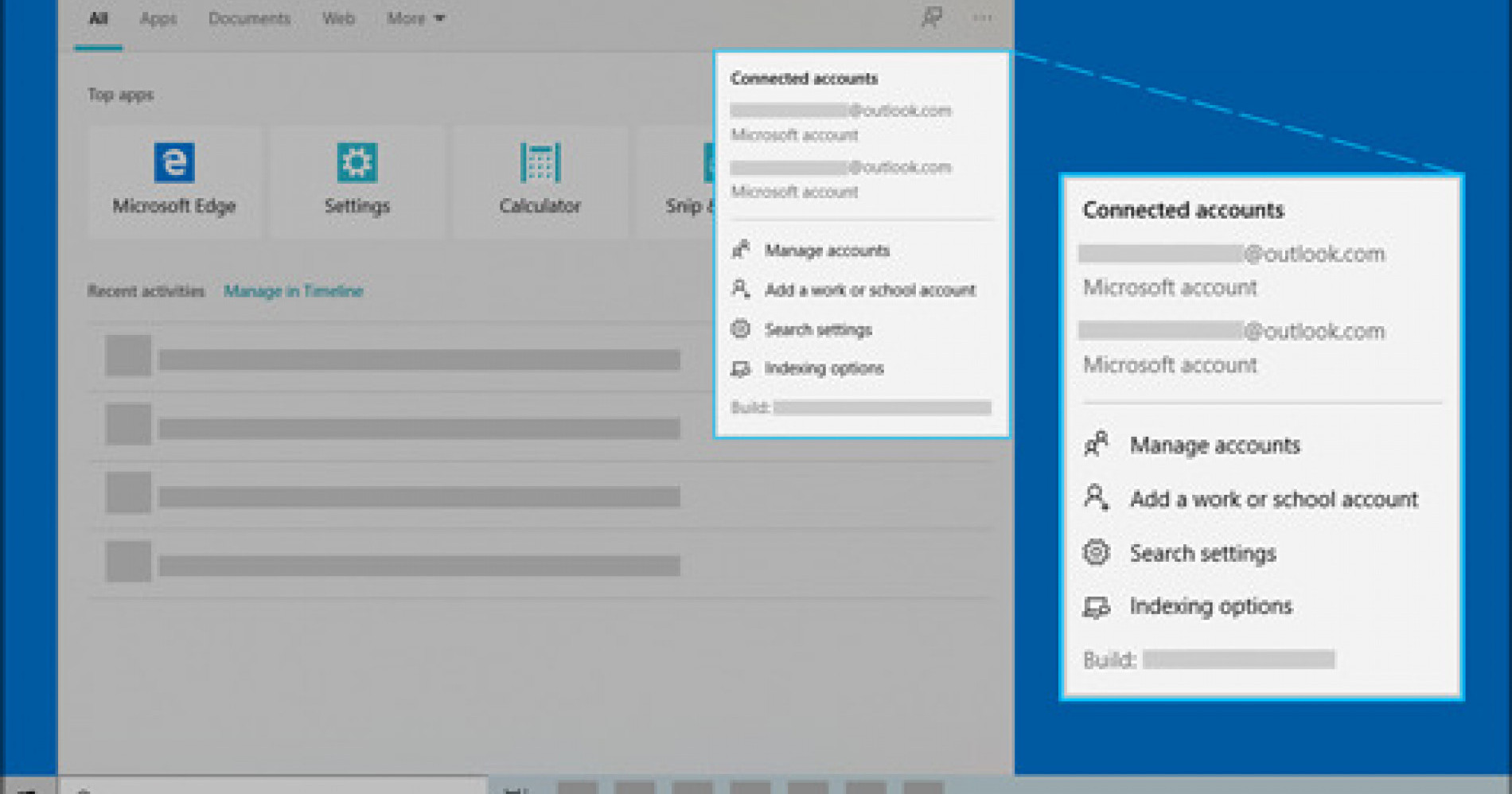Screen dimensions: 1512x794
Task: Switch to the Documents search tab
Action: tap(249, 18)
